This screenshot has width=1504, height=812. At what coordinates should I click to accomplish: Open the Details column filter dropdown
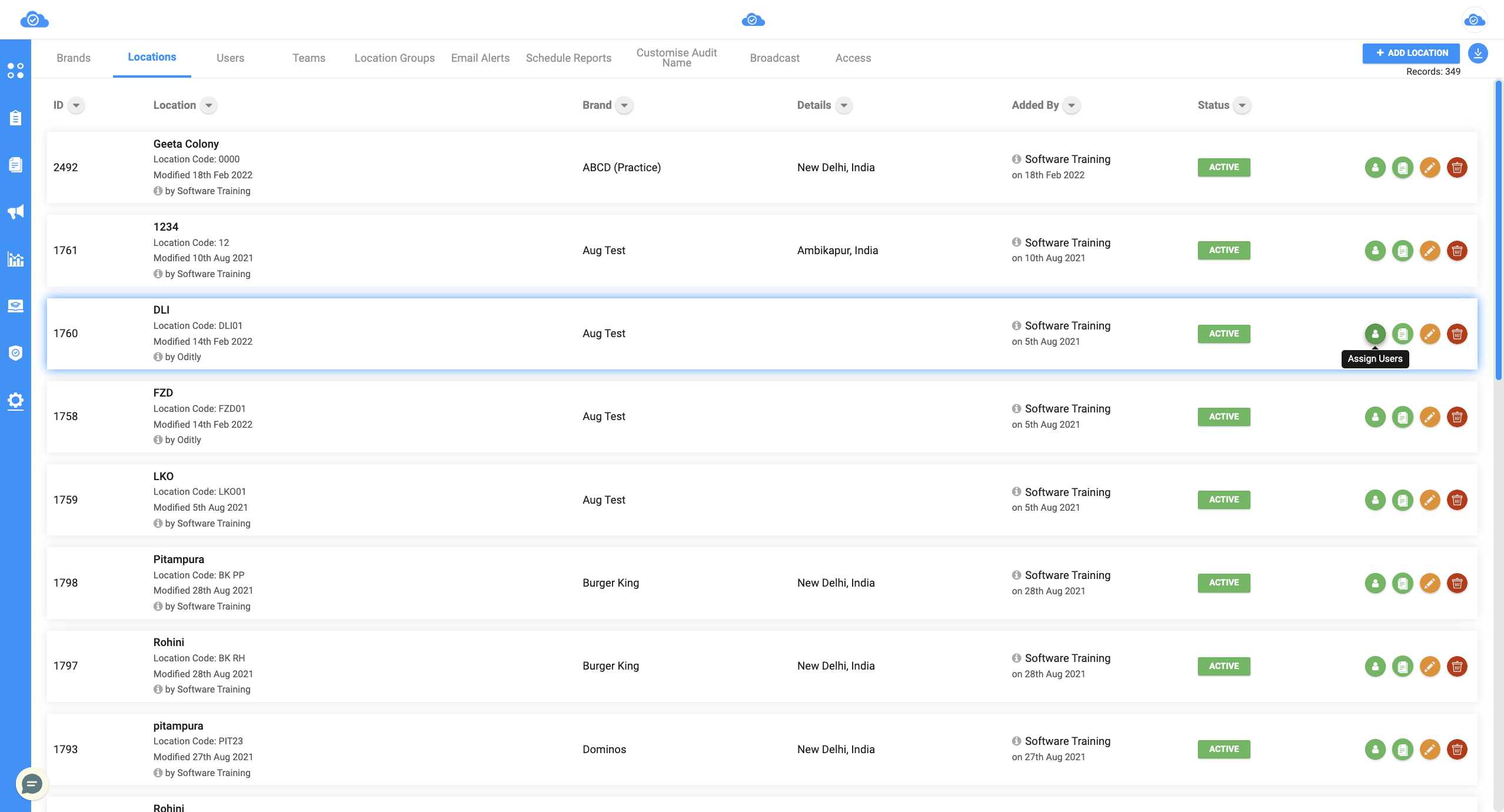pos(844,105)
